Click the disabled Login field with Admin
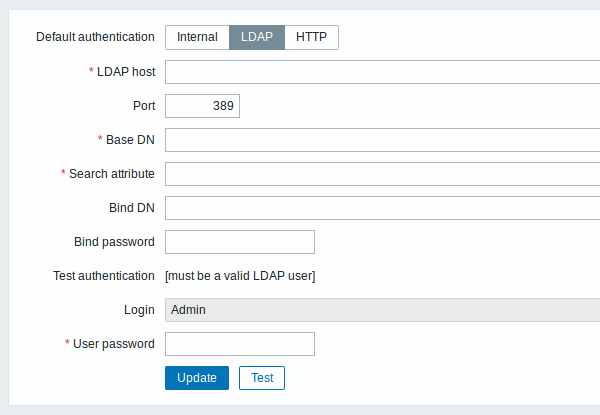This screenshot has height=415, width=600. tap(383, 310)
